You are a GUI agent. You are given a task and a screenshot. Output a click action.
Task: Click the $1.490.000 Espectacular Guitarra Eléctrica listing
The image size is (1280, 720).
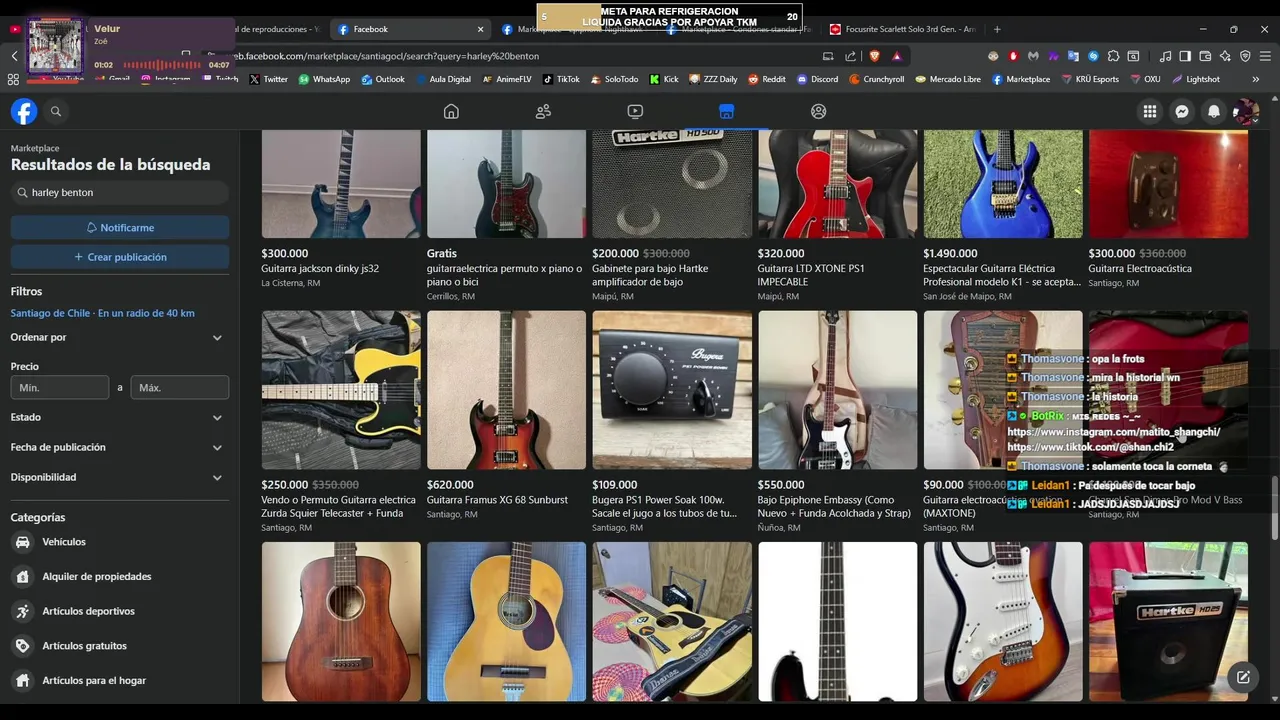coord(1003,214)
